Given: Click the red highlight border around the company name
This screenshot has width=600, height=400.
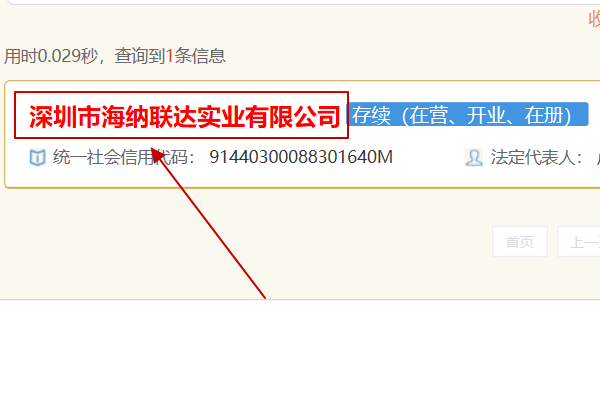Looking at the screenshot, I should tap(181, 92).
